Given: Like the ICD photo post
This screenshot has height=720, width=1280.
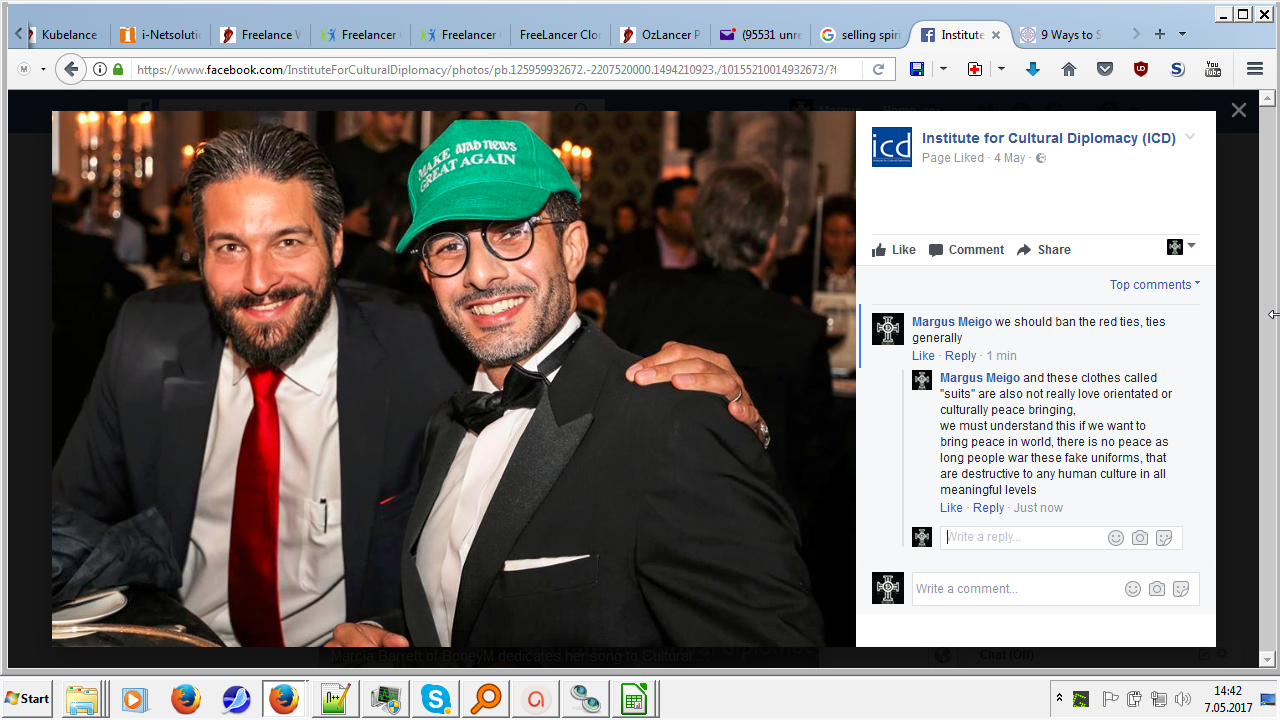Looking at the screenshot, I should point(894,250).
